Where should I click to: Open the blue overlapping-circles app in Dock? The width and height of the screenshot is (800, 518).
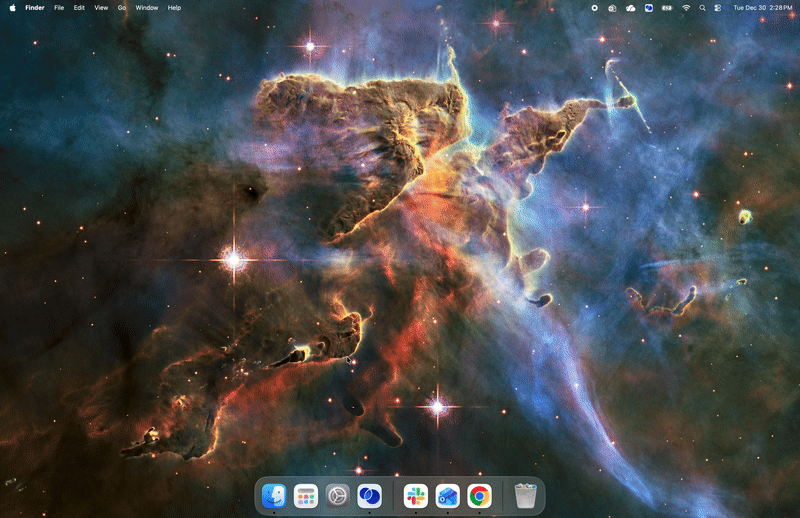coord(369,496)
